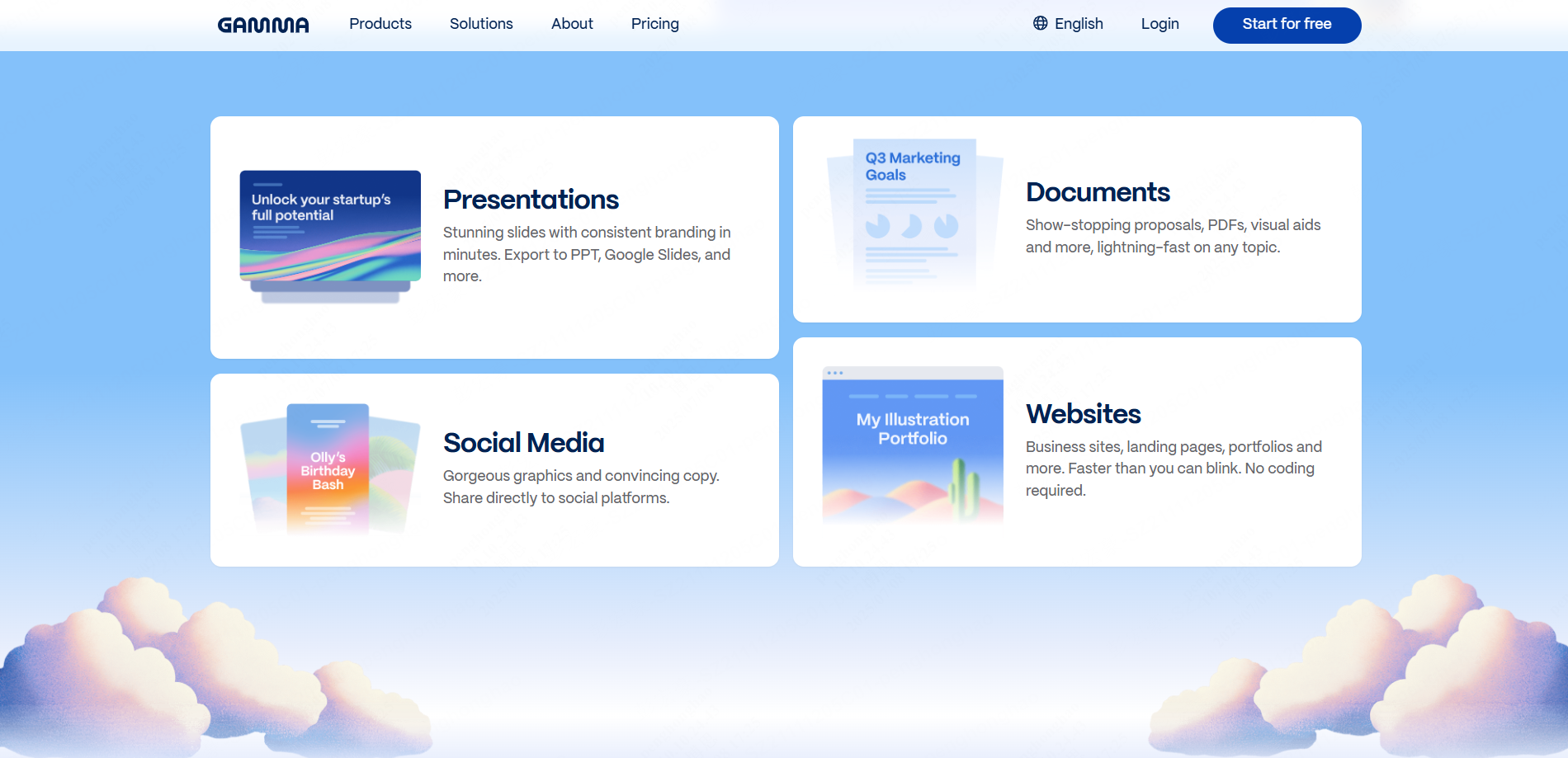
Task: Click 'Gorgeous graphics and convincing copy' text
Action: [581, 487]
